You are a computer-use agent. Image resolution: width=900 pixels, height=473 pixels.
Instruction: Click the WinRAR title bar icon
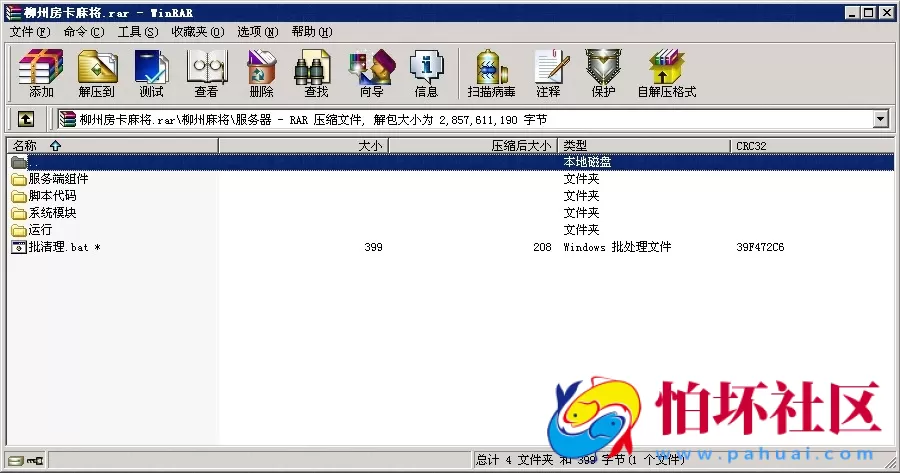coord(13,12)
